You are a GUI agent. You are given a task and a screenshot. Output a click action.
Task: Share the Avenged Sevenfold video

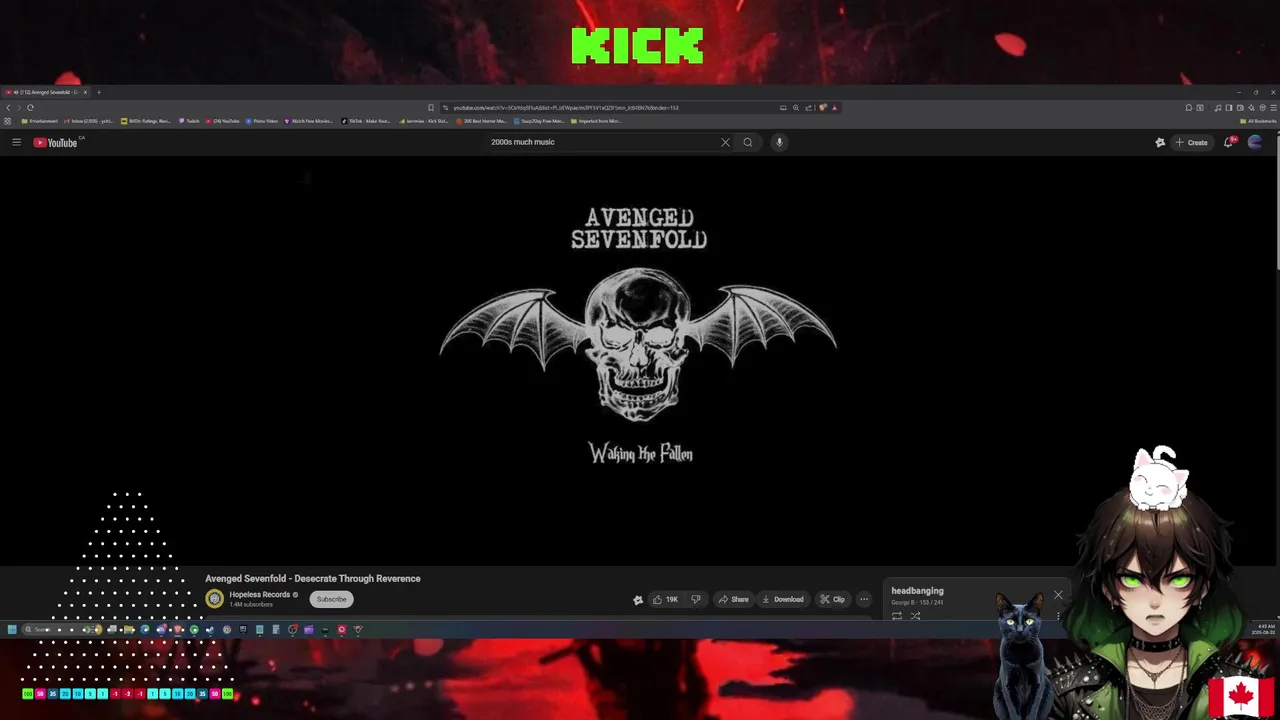coord(733,599)
